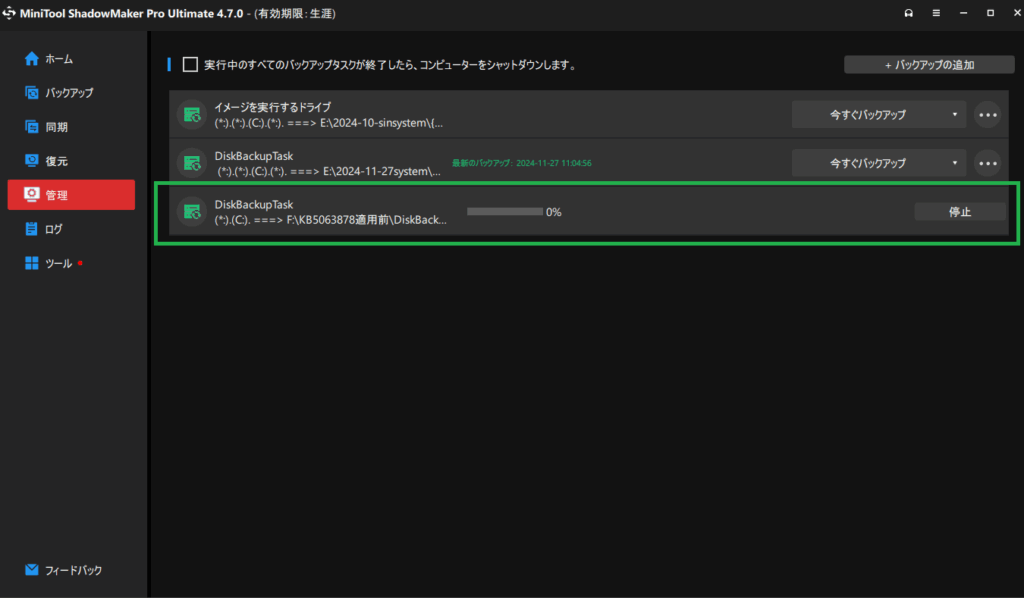The image size is (1024, 598).
Task: Click the Feedback envelope icon
Action: [x=31, y=570]
